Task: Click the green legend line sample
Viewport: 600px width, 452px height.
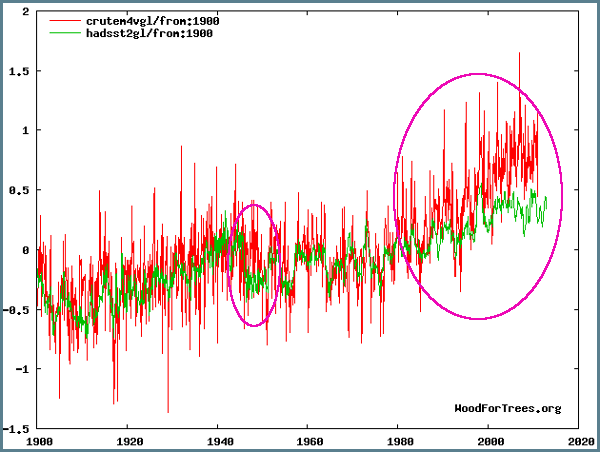Action: point(63,34)
